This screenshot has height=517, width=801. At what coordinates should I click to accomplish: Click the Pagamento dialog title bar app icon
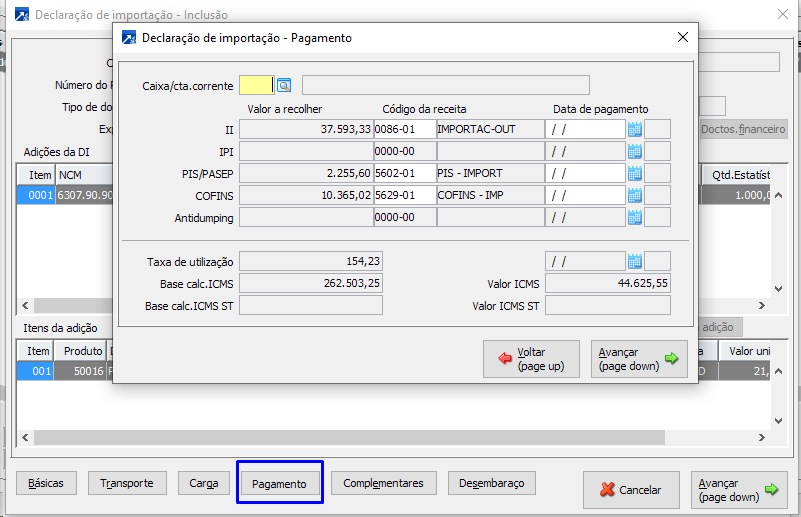click(x=129, y=37)
